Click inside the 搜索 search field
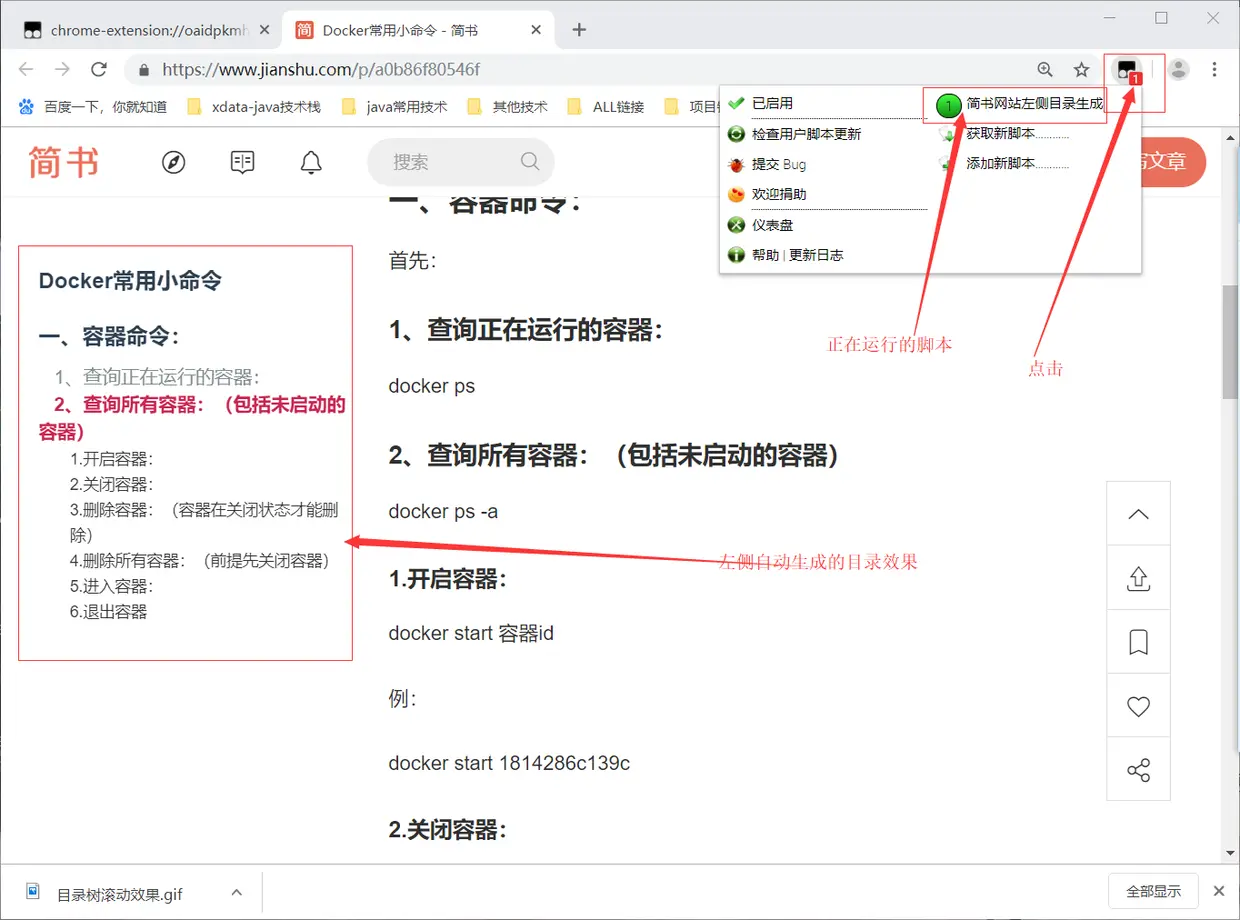This screenshot has width=1240, height=920. [x=450, y=162]
